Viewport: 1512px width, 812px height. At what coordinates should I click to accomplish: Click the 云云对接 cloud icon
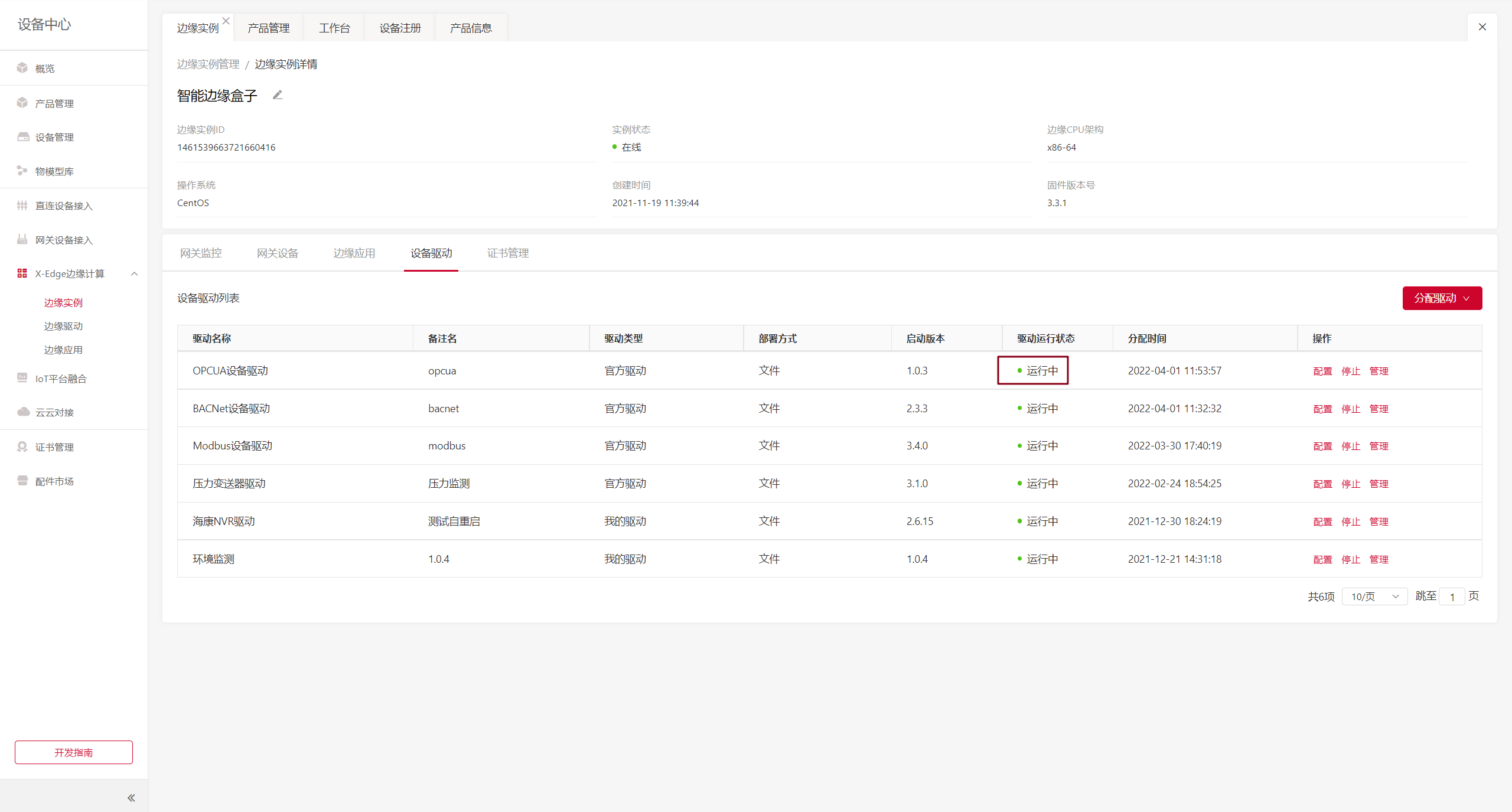[22, 412]
